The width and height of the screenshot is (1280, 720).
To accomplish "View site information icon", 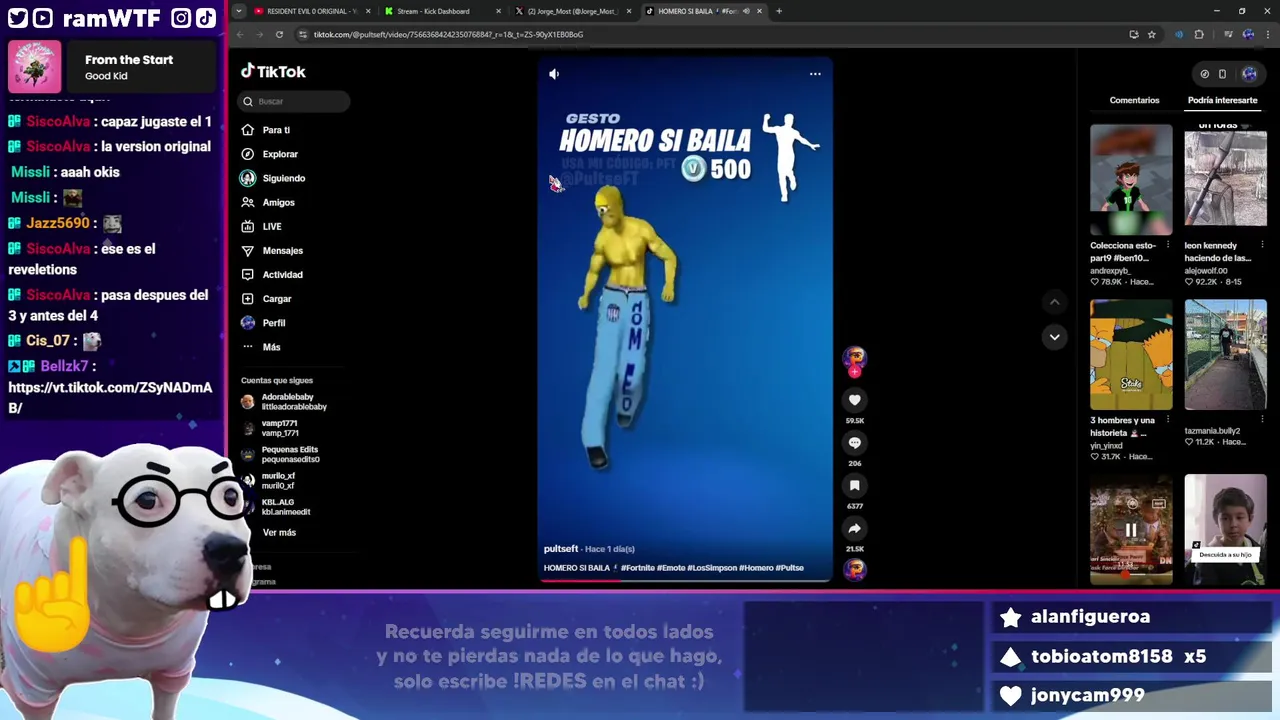I will [304, 34].
